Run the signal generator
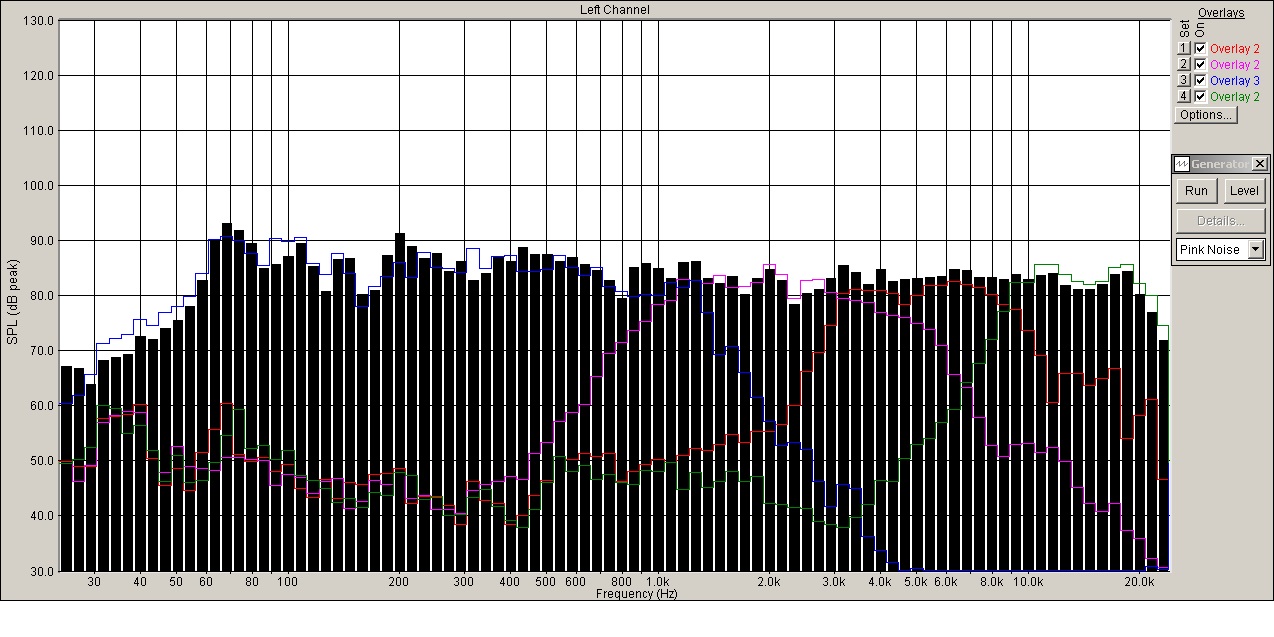 pyautogui.click(x=1196, y=191)
